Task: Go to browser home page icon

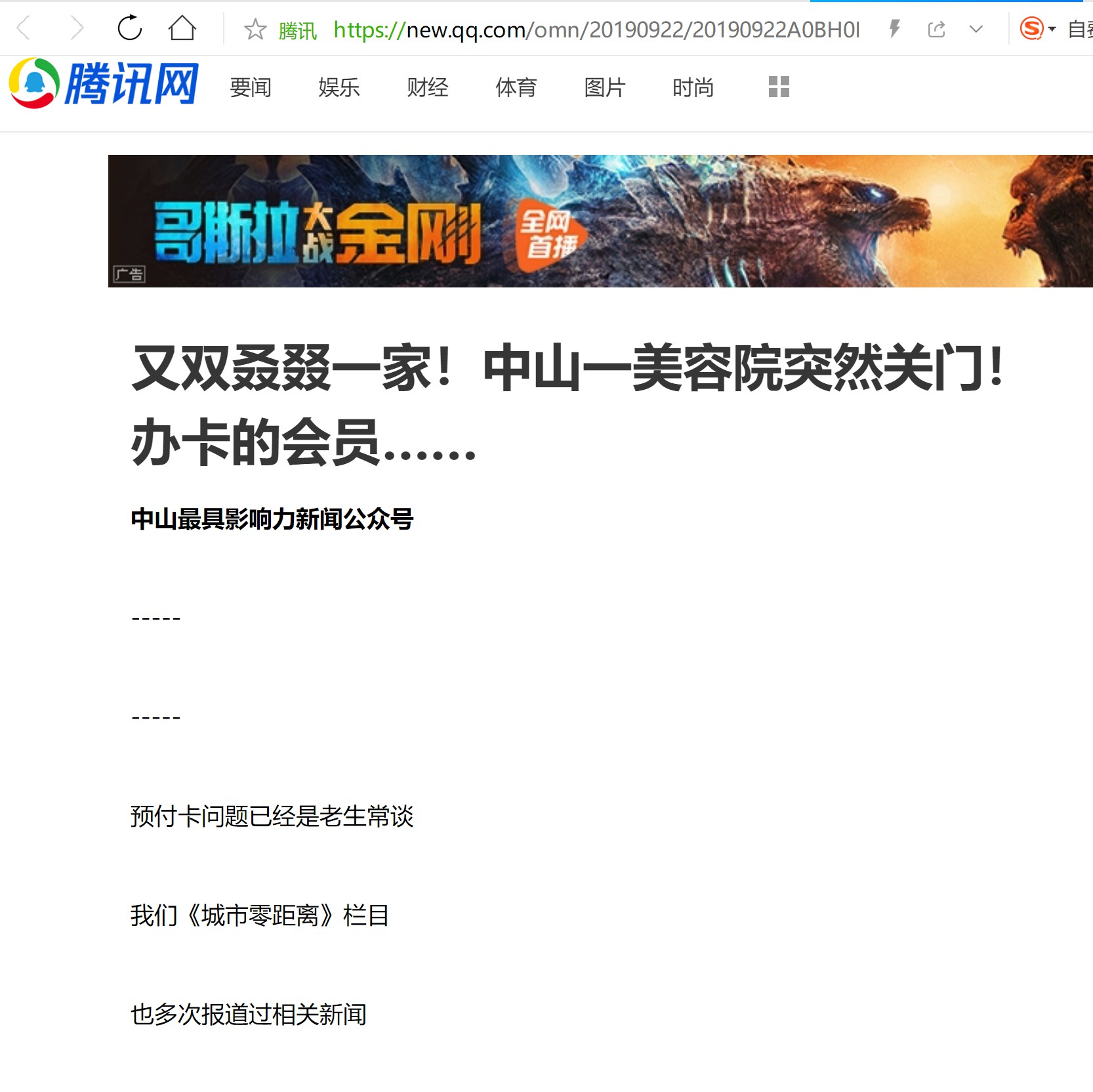Action: click(x=182, y=28)
